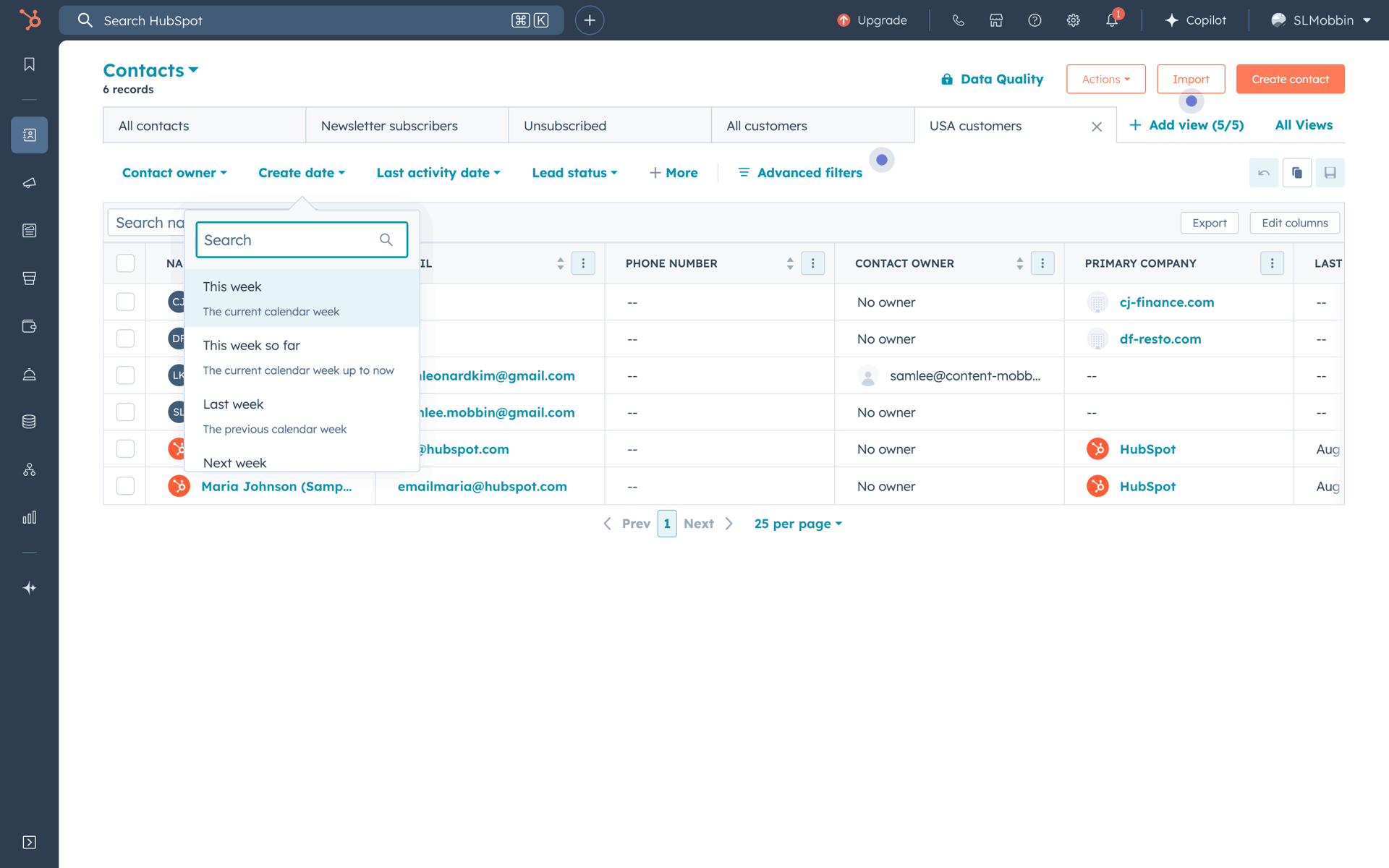Image resolution: width=1389 pixels, height=868 pixels.
Task: Open Email column options menu
Action: click(x=583, y=263)
